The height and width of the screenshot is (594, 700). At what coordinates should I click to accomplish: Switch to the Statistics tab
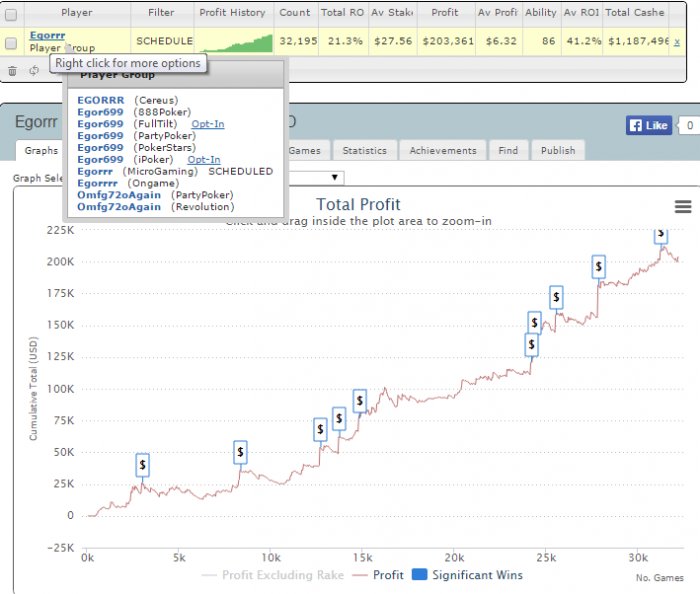[x=365, y=151]
